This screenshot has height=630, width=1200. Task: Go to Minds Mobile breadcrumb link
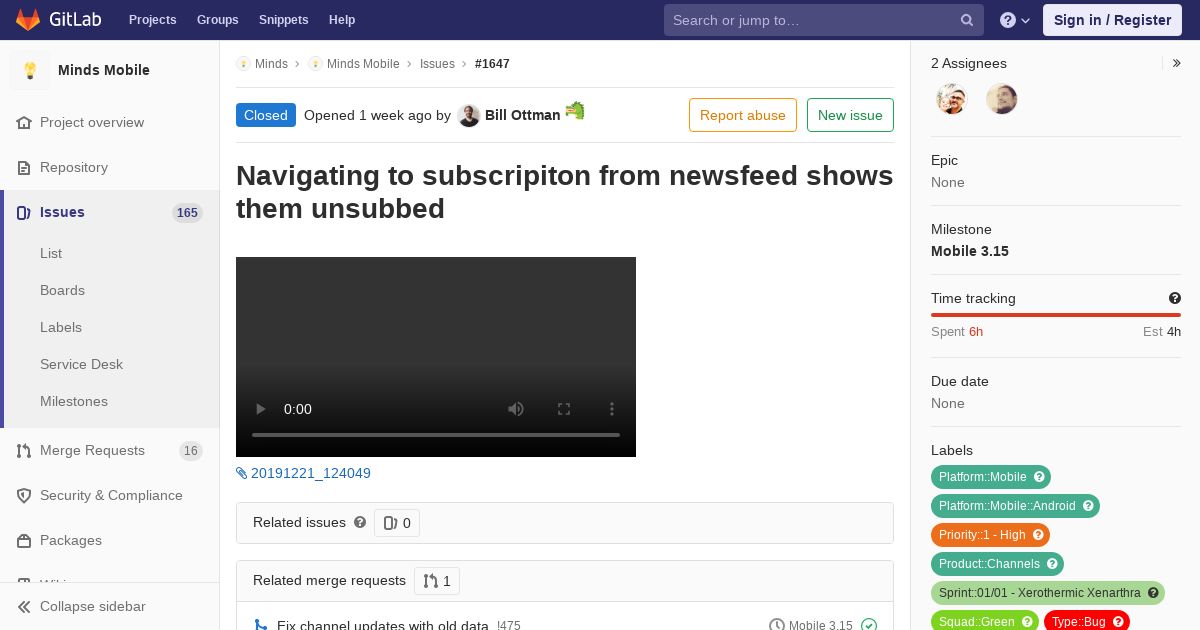tap(363, 64)
